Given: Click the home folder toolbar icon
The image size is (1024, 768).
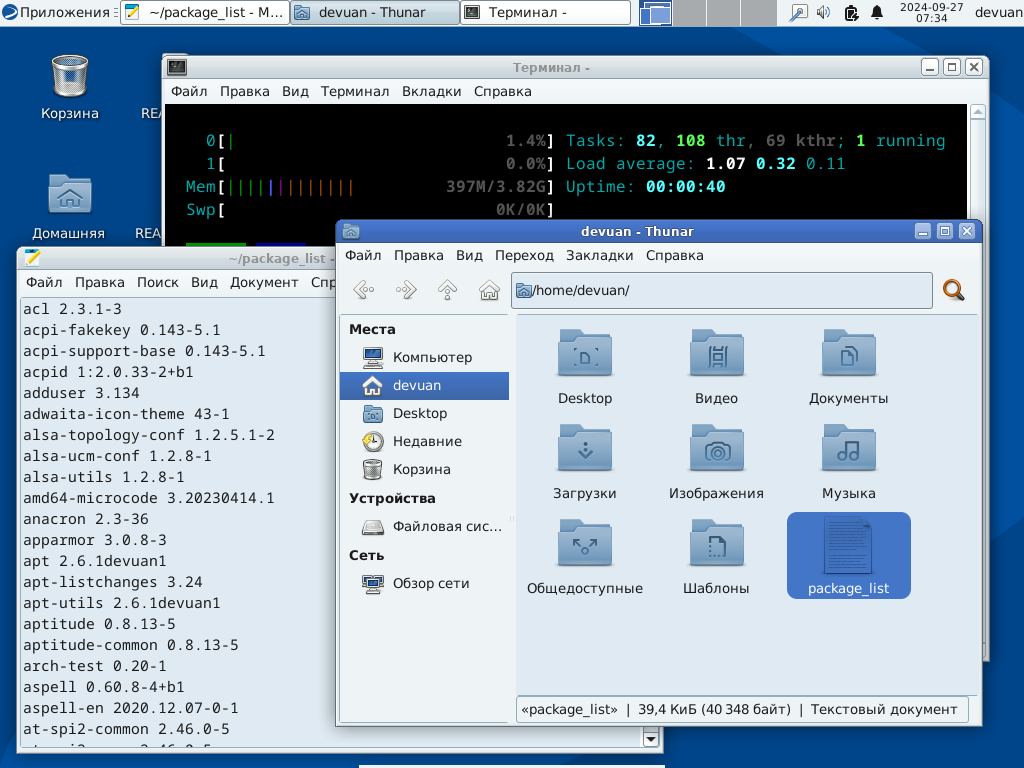Looking at the screenshot, I should 489,290.
